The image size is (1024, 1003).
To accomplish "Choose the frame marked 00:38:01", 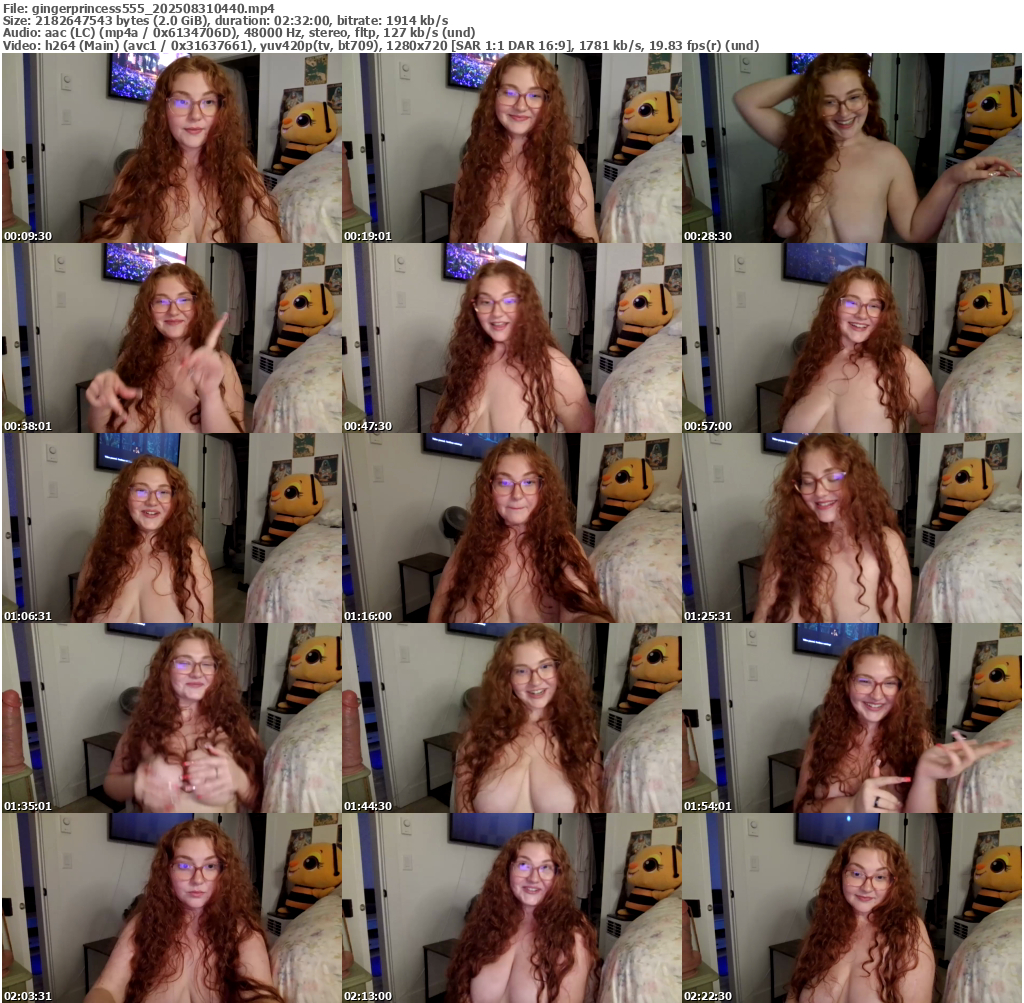I will pyautogui.click(x=172, y=338).
